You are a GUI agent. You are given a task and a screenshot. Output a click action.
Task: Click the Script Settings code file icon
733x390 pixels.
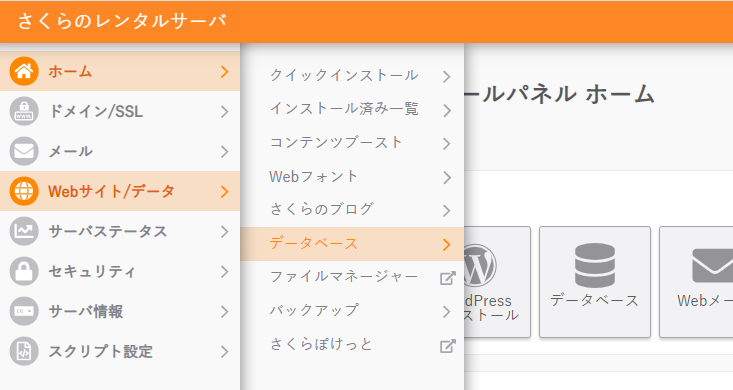24,351
